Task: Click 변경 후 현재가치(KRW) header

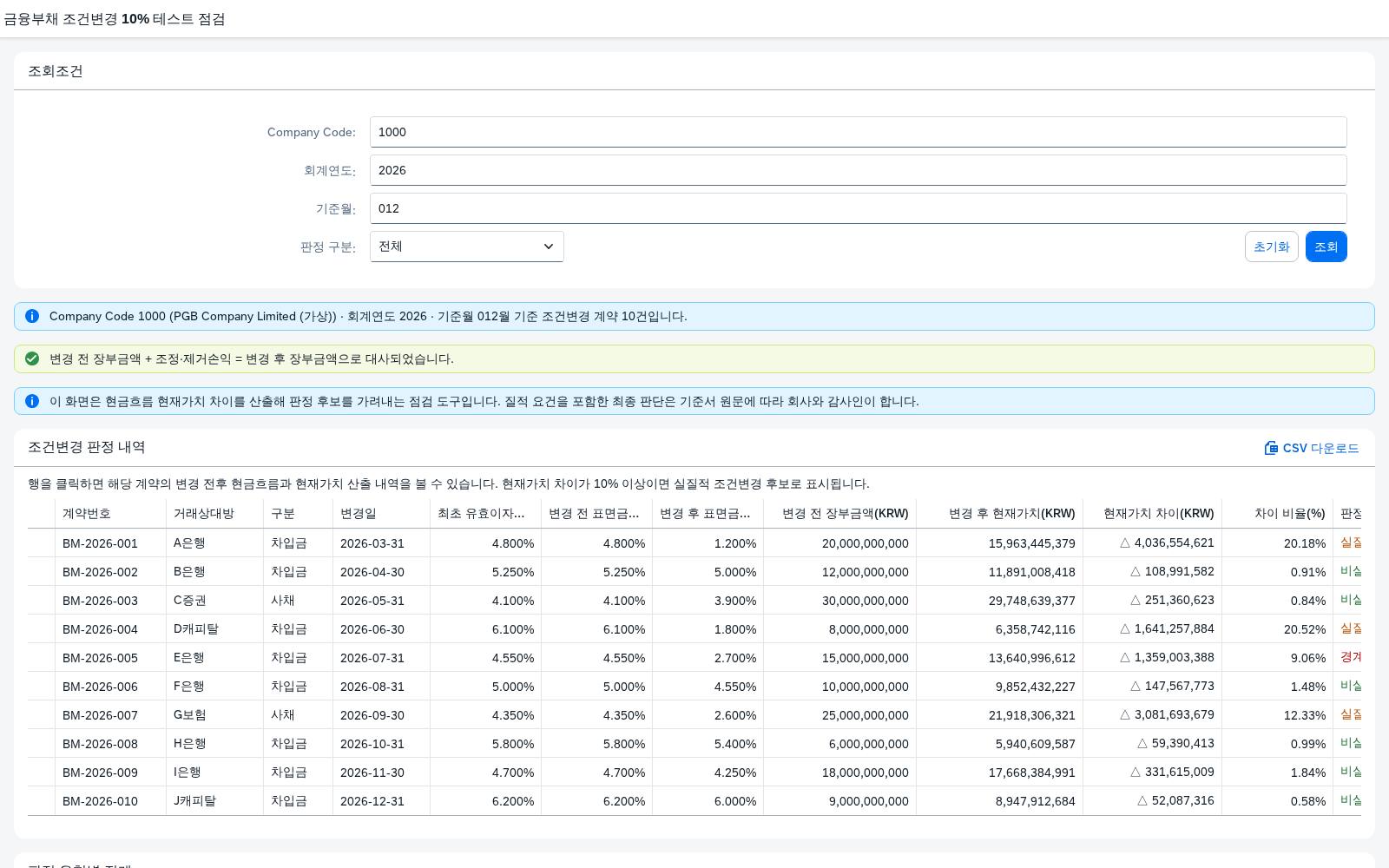Action: 999,513
